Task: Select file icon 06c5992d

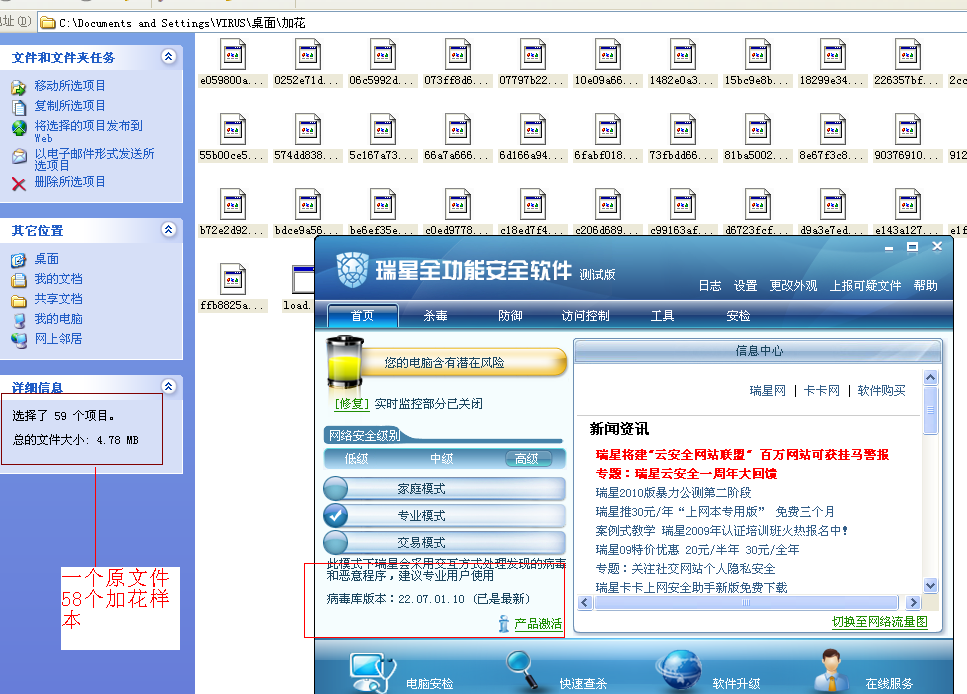Action: coord(383,54)
